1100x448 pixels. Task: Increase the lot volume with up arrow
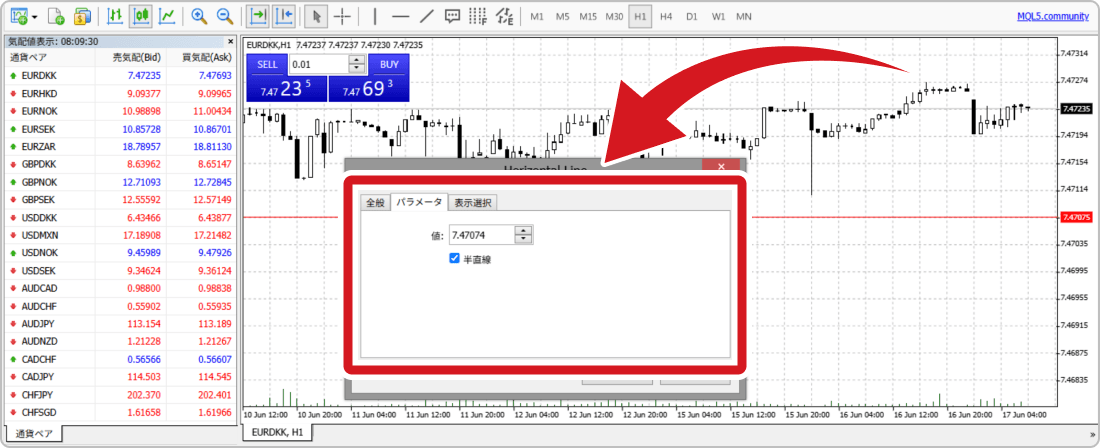tap(358, 60)
